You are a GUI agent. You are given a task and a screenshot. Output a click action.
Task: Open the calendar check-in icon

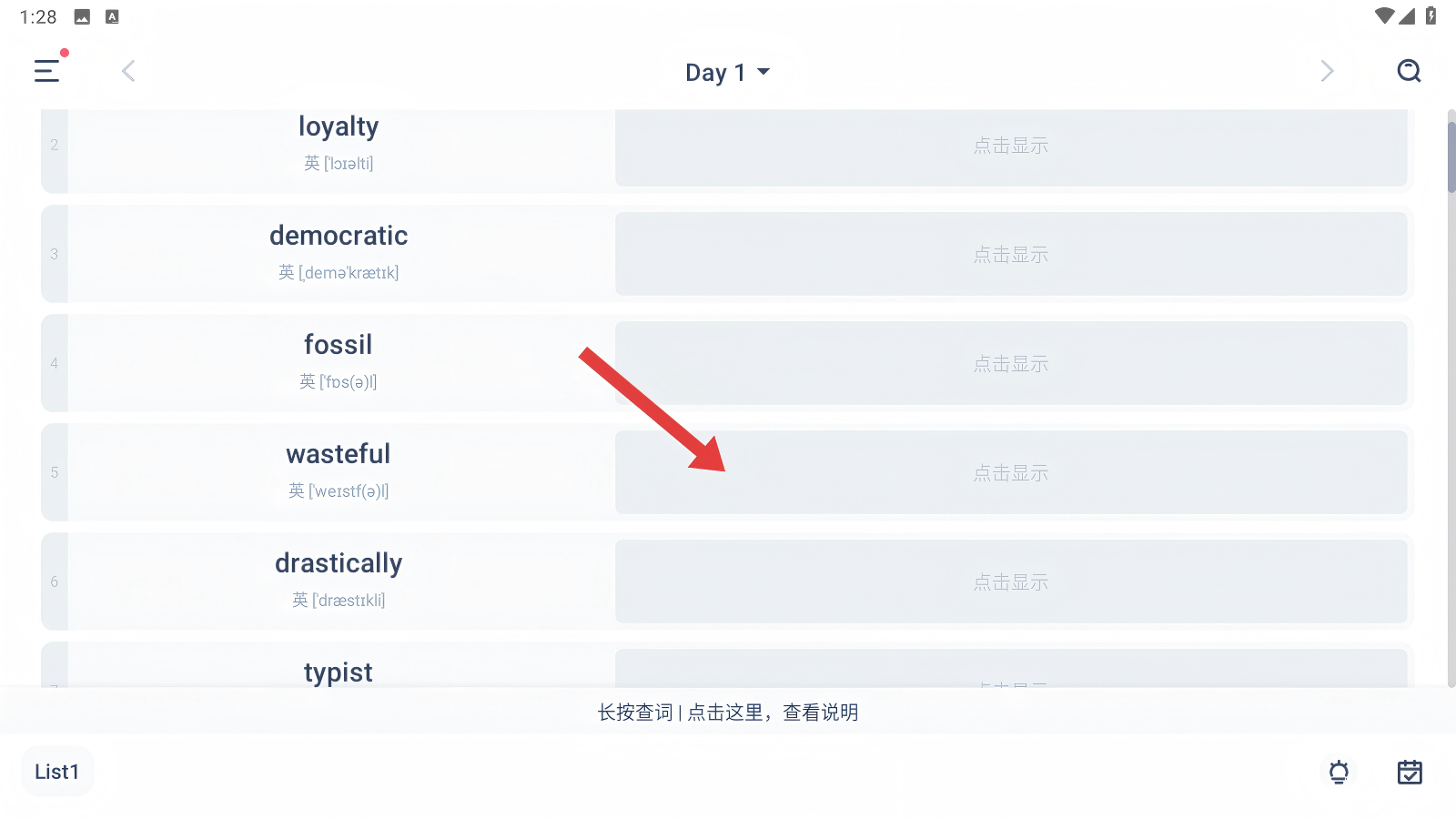click(1410, 773)
